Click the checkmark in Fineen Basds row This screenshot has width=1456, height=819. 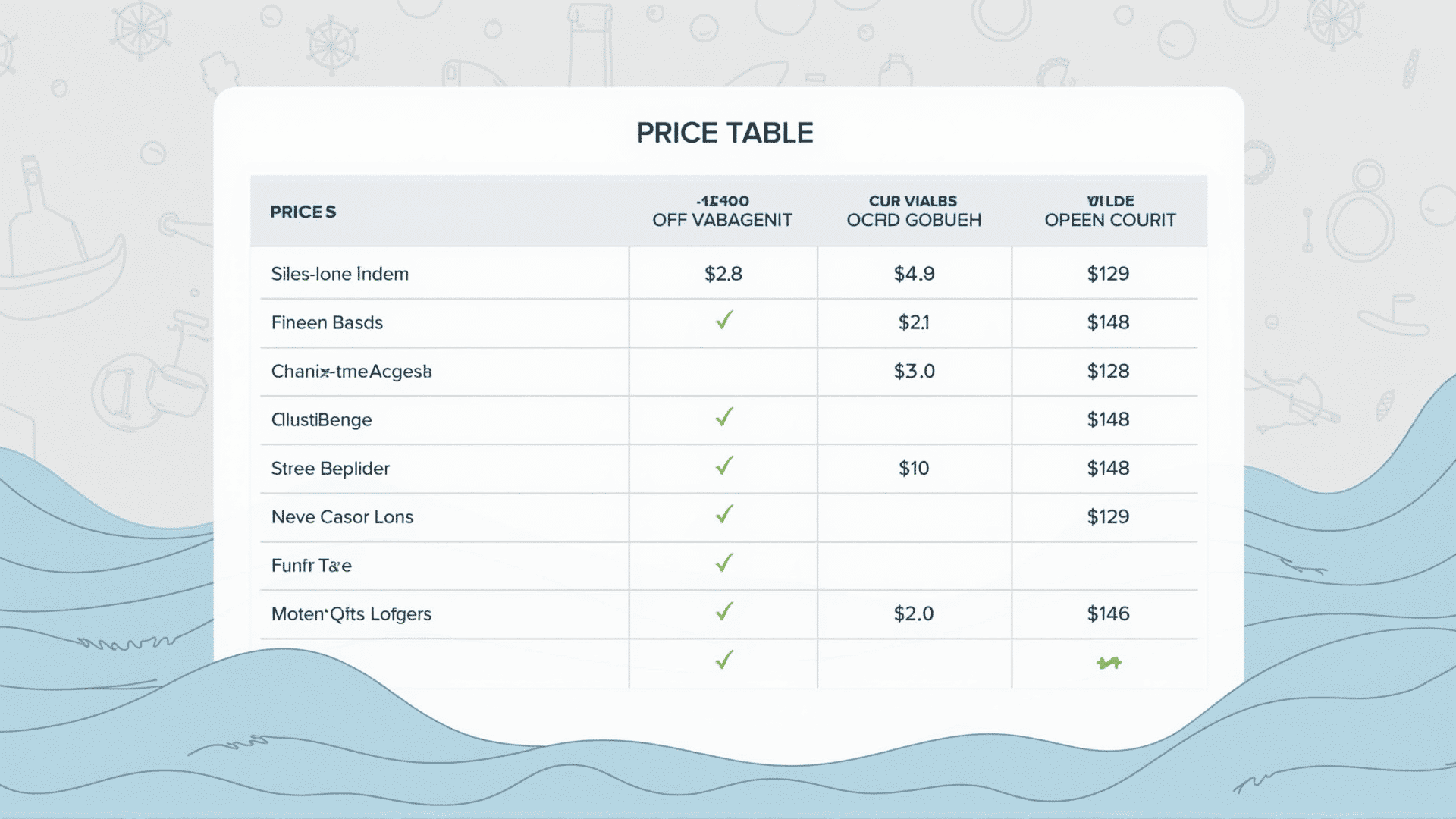coord(724,320)
